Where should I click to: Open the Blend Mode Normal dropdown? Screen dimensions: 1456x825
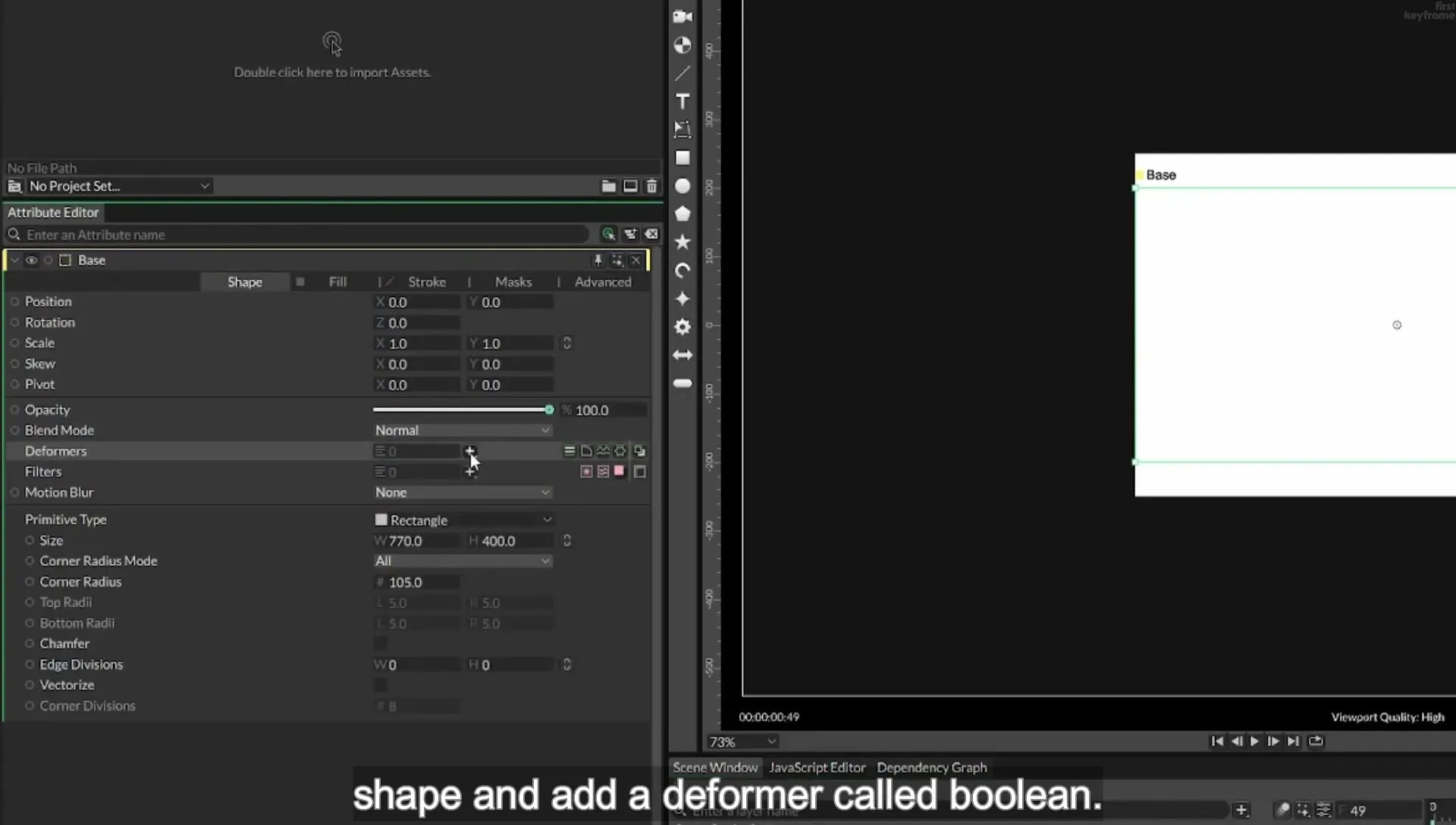coord(463,431)
